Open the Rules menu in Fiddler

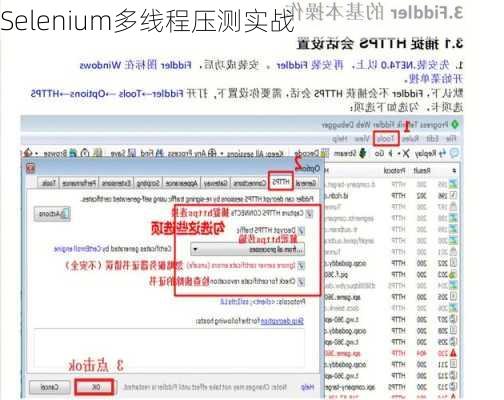pyautogui.click(x=411, y=139)
